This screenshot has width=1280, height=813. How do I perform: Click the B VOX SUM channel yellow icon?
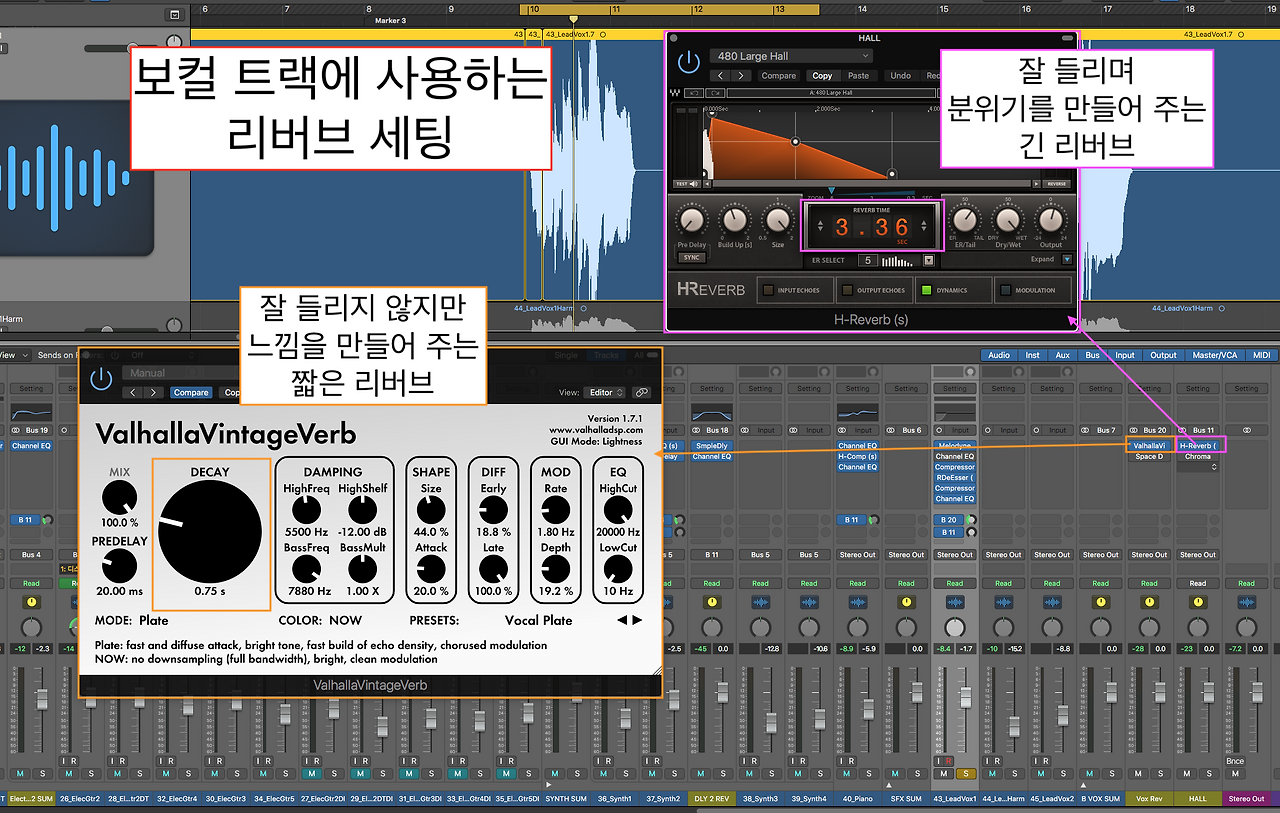tap(1101, 603)
